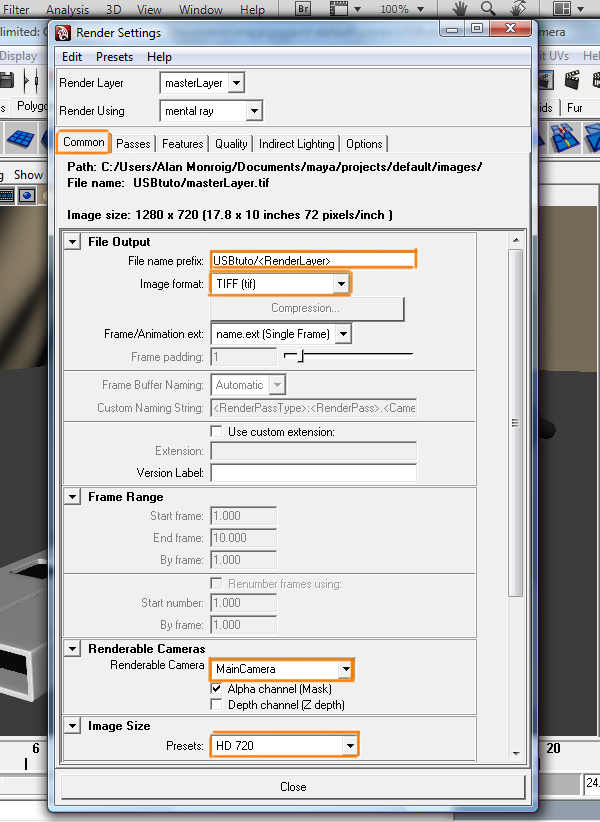600x822 pixels.
Task: Open the Analysis menu in the top bar
Action: point(68,9)
